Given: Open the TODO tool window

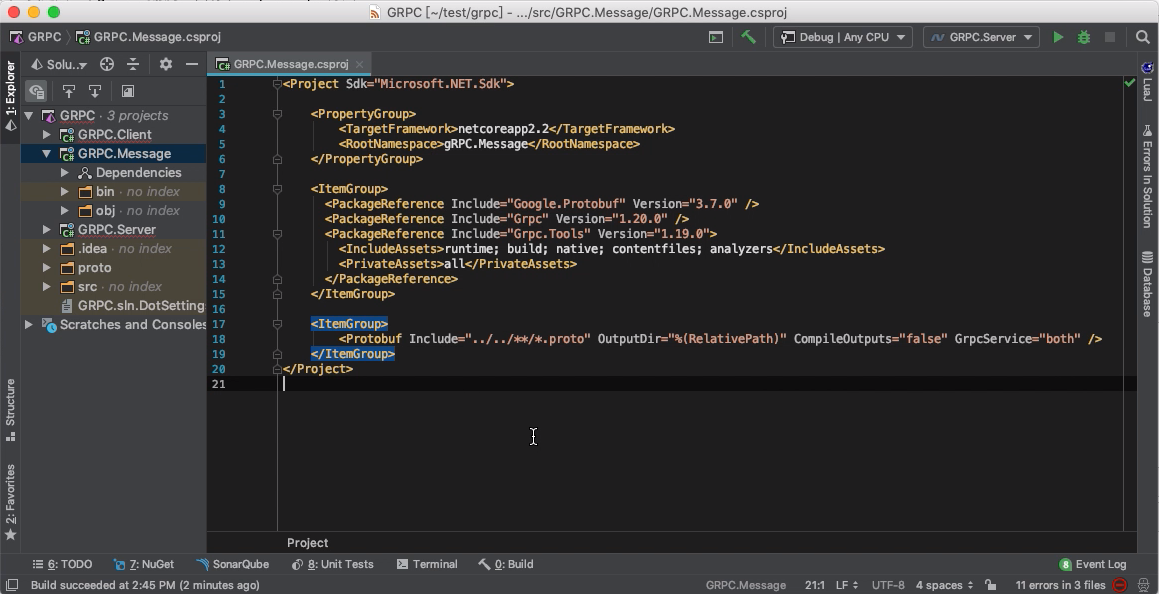Looking at the screenshot, I should 62,564.
